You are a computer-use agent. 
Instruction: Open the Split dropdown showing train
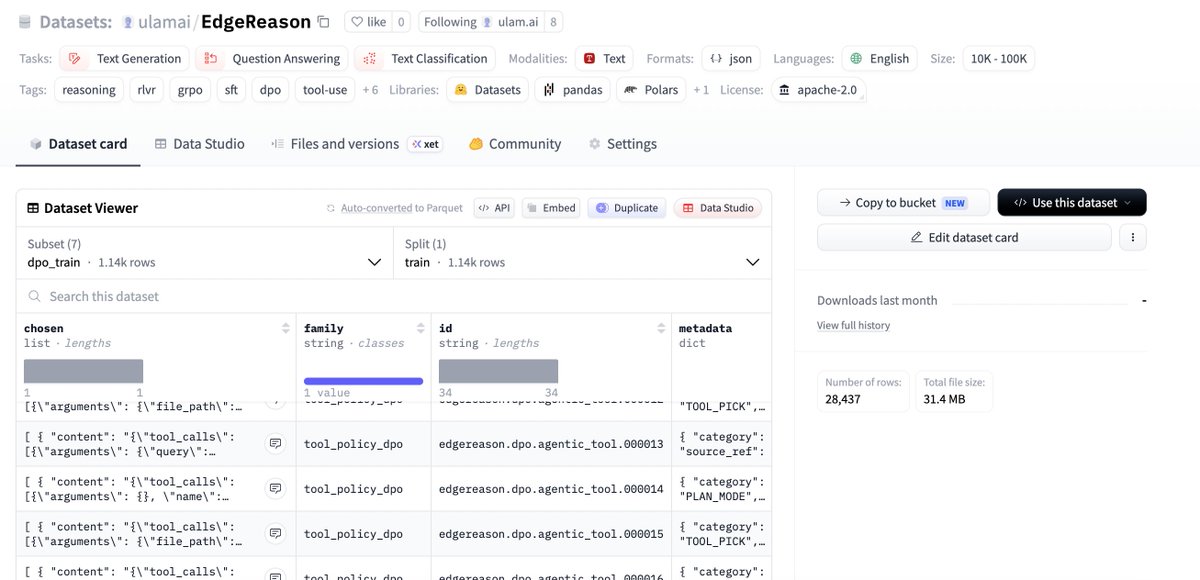pyautogui.click(x=582, y=253)
